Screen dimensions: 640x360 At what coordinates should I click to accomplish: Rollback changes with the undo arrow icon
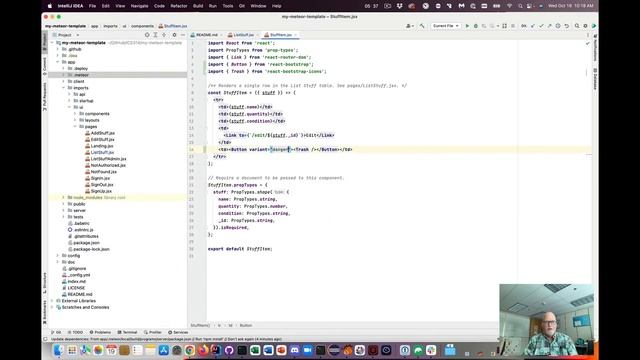click(x=567, y=26)
